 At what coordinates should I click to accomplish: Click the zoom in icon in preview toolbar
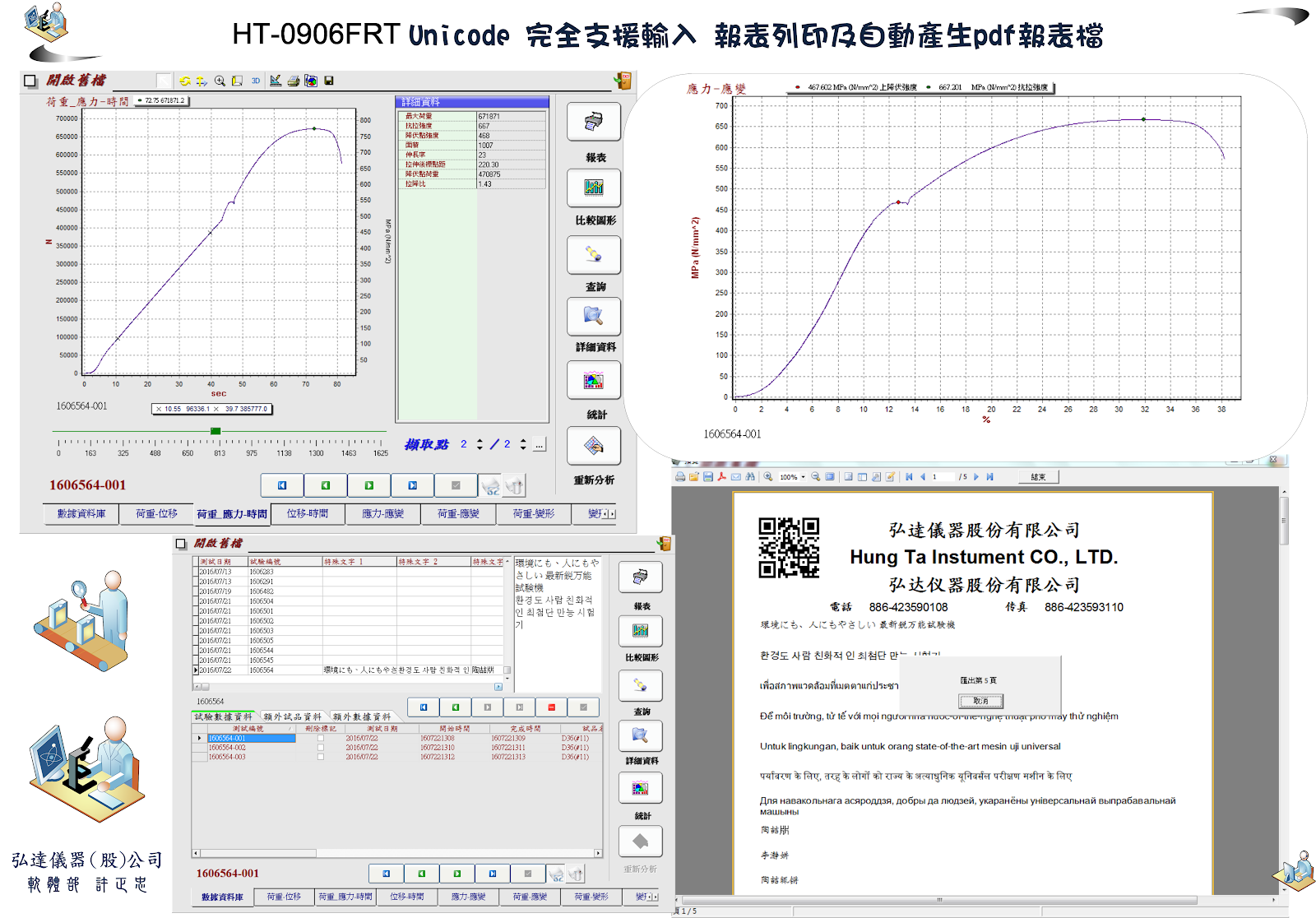point(768,477)
